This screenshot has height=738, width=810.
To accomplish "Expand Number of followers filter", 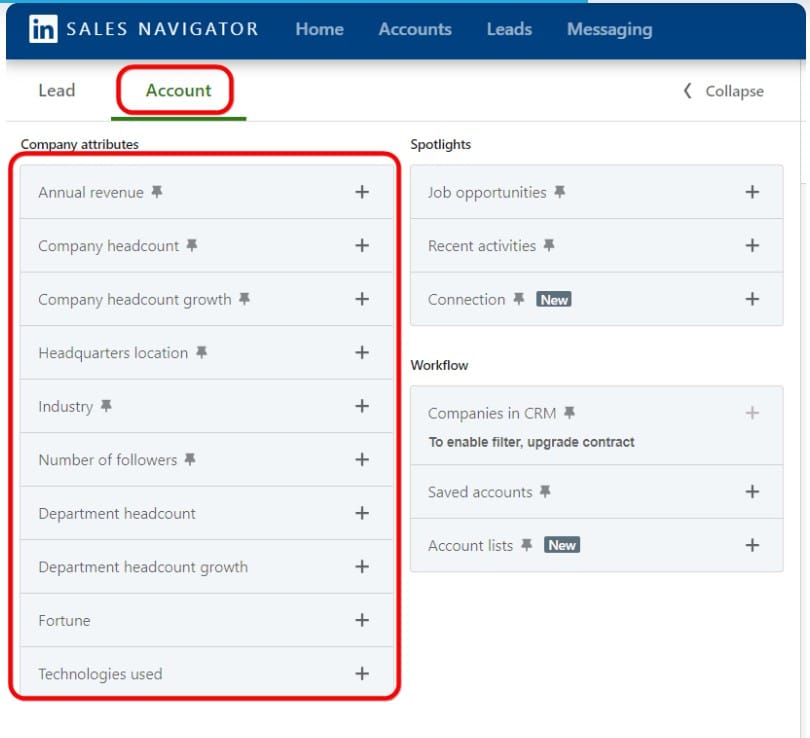I will point(362,459).
